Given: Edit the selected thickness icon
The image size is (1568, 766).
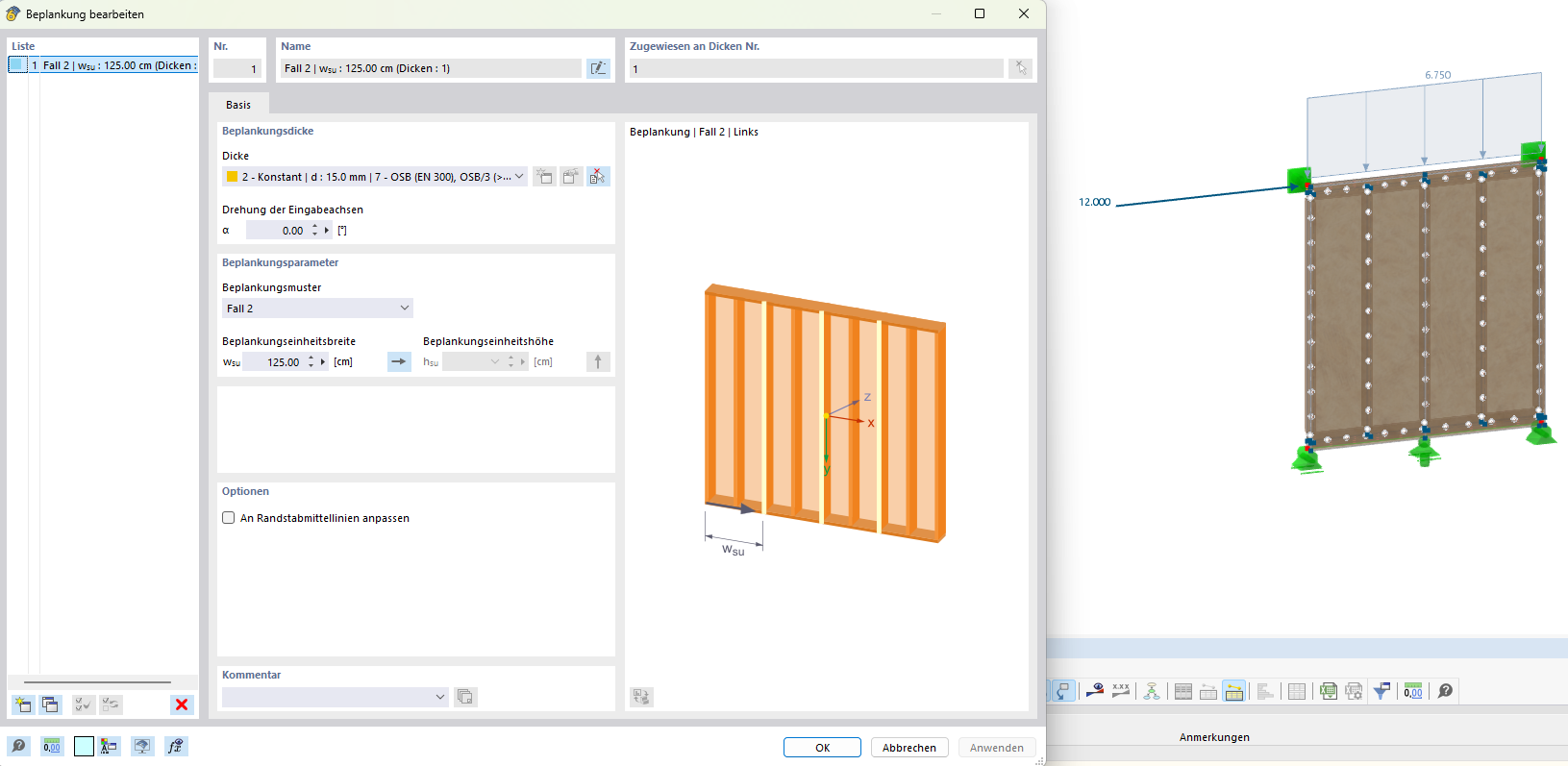Looking at the screenshot, I should pyautogui.click(x=571, y=177).
